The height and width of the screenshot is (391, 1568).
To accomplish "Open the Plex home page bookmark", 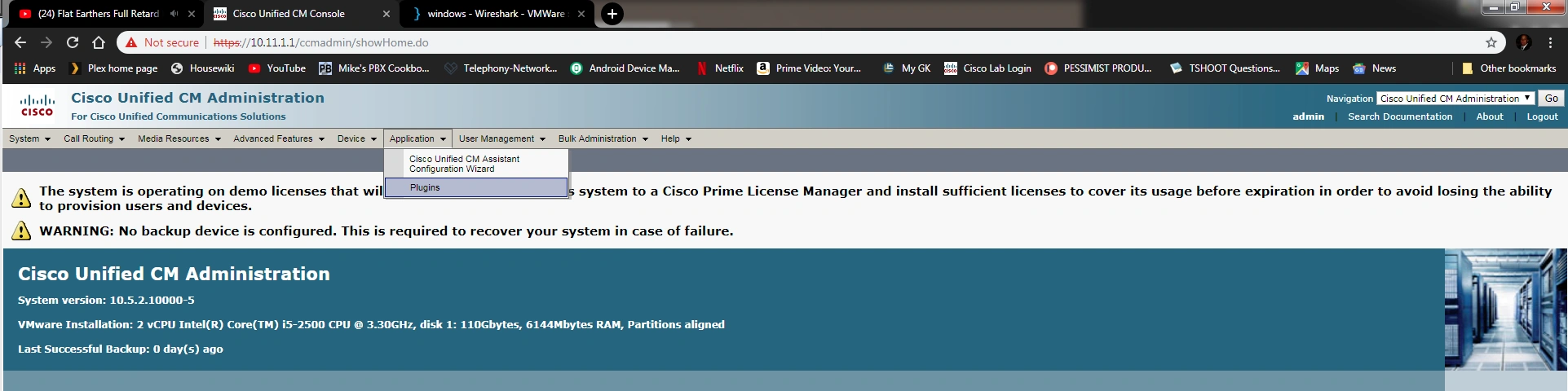I will click(x=114, y=68).
